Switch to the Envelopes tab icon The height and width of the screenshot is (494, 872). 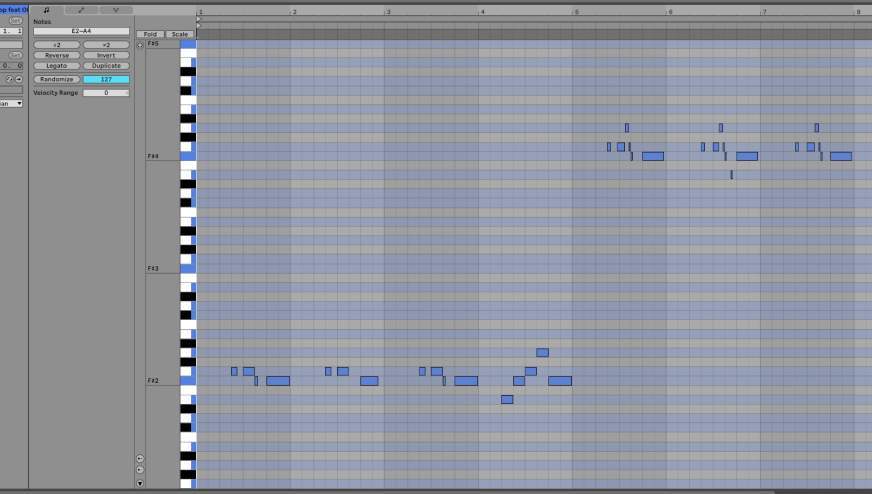(x=81, y=10)
